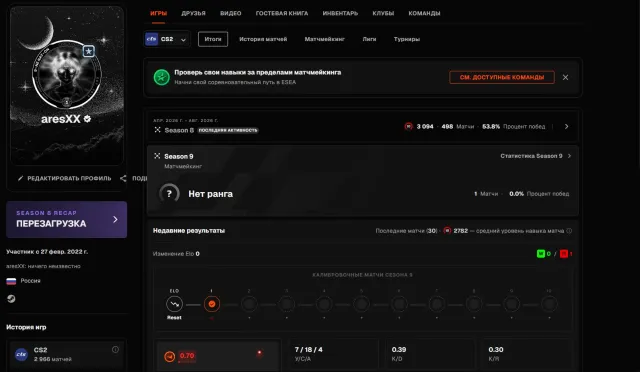Open the Лиги sub-tab
The image size is (640, 372).
pyautogui.click(x=369, y=39)
